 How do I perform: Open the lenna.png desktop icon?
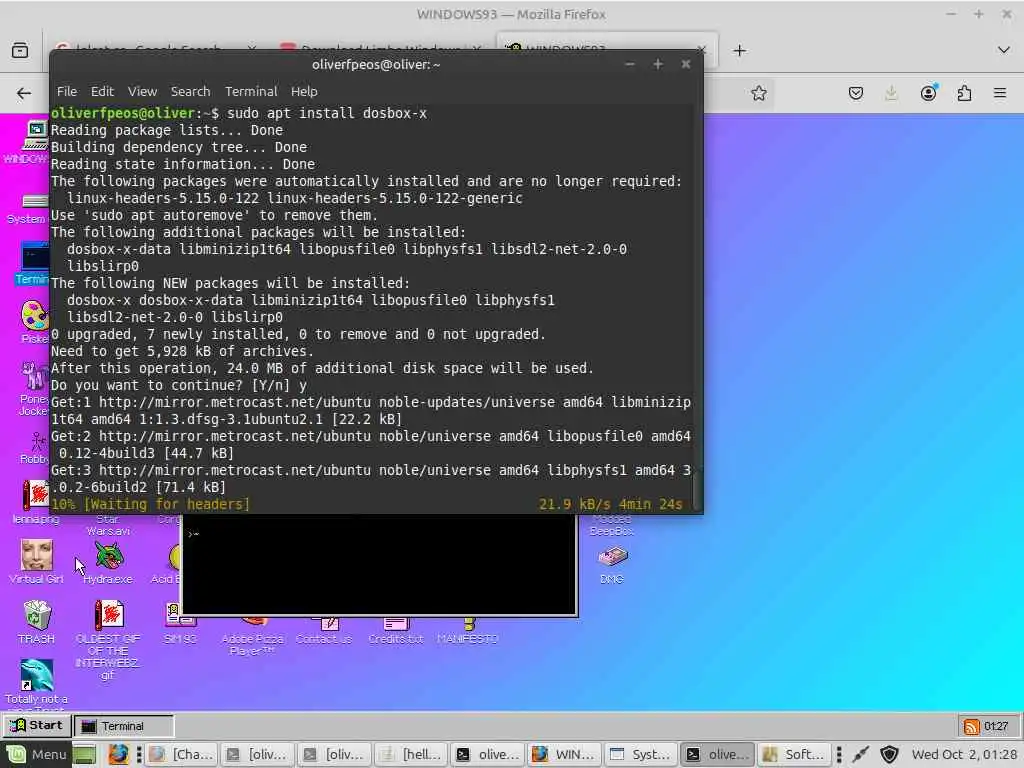(35, 503)
